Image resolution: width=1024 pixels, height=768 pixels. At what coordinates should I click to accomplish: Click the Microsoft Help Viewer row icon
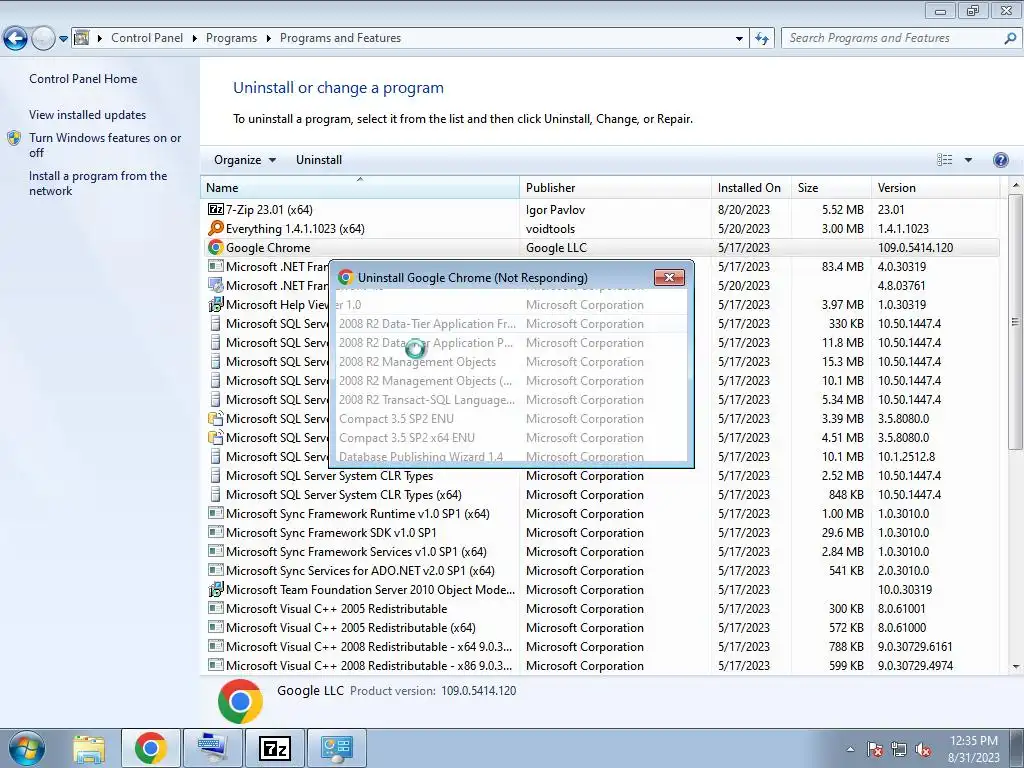point(216,304)
